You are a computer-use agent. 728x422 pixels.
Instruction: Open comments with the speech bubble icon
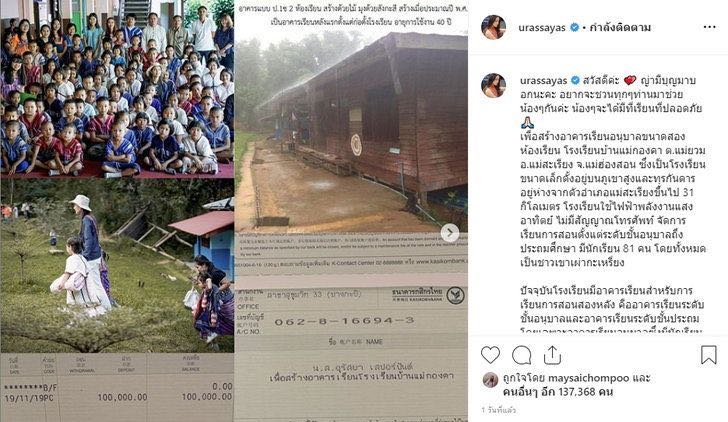point(521,355)
